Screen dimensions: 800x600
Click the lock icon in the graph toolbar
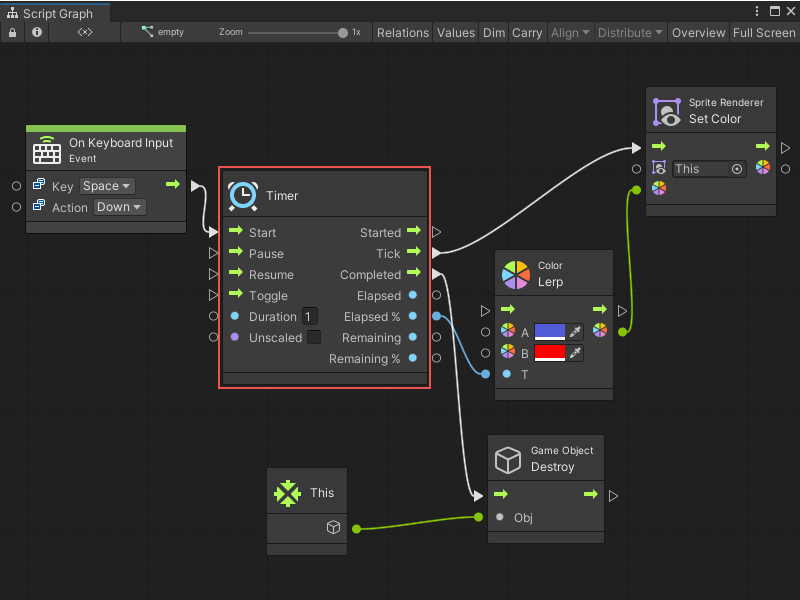click(12, 32)
